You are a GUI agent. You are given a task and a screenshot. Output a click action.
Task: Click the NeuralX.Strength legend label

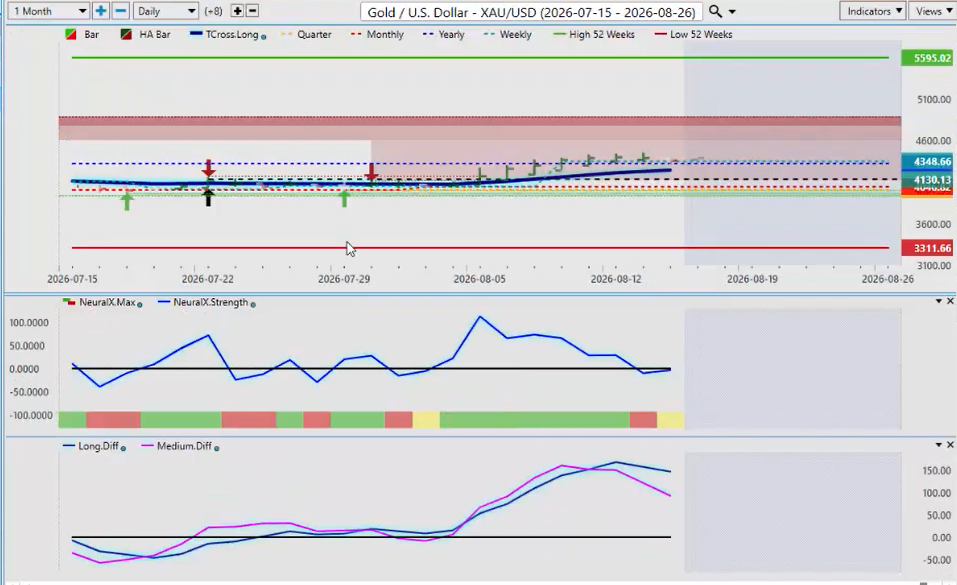click(211, 302)
